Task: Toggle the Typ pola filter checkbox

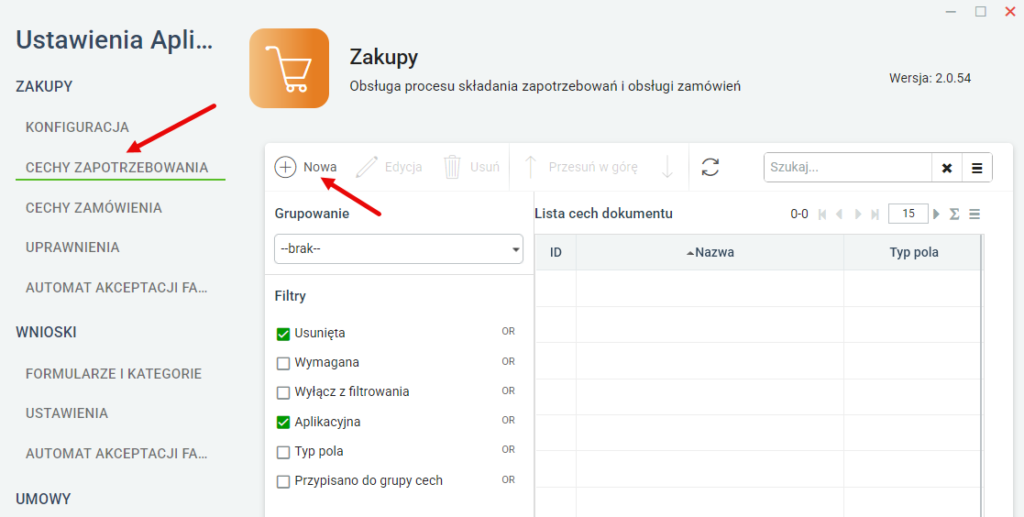Action: point(283,452)
